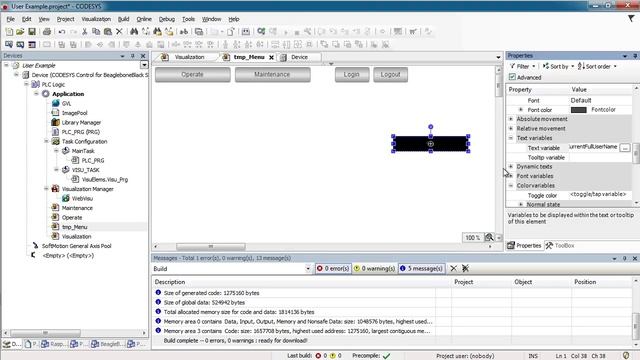The width and height of the screenshot is (640, 360).
Task: Click the Cut scissors icon
Action: tap(84, 32)
